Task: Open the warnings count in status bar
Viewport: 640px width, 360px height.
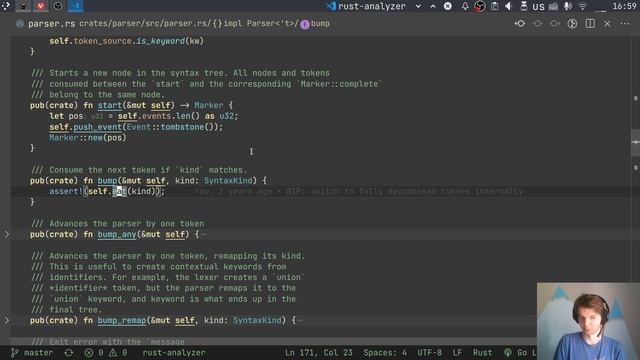Action: click(118, 353)
